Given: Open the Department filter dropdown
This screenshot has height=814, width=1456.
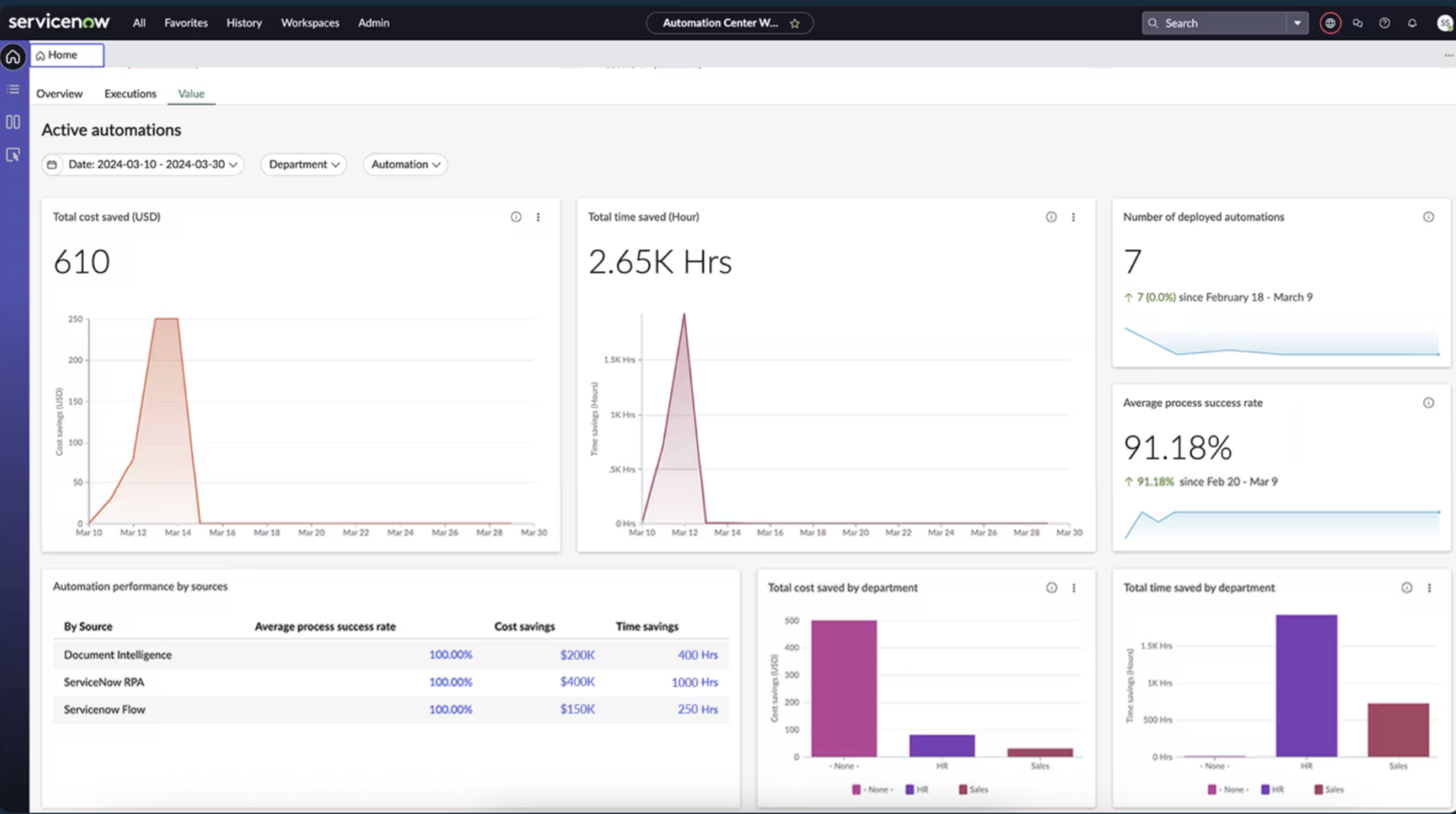Looking at the screenshot, I should point(303,165).
